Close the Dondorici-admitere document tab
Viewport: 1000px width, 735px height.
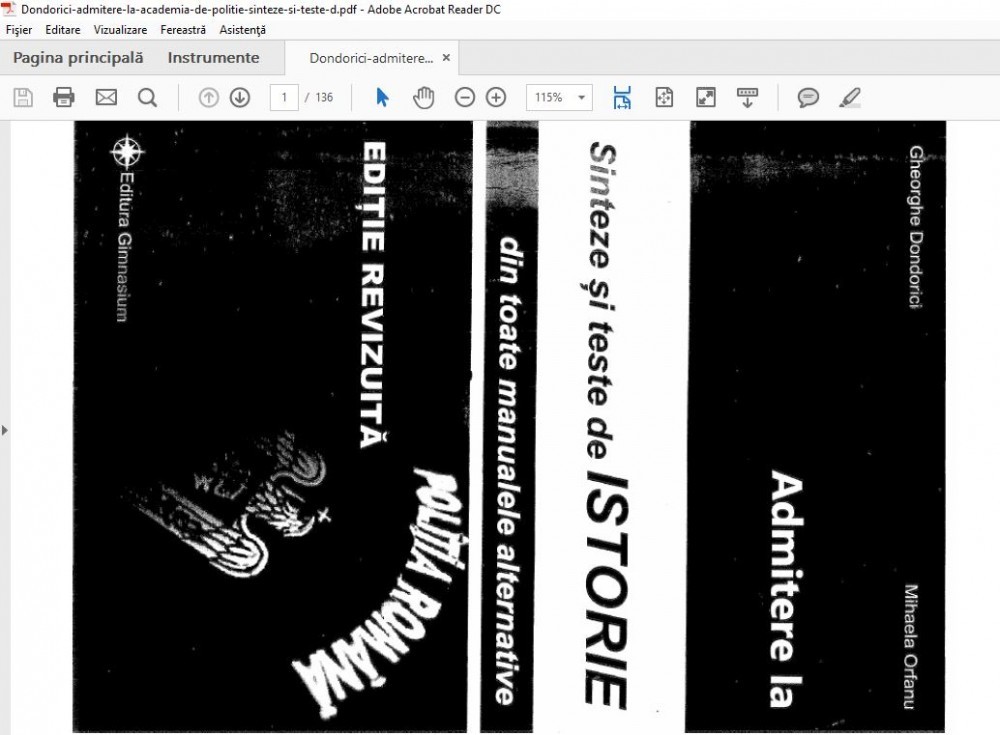(446, 57)
